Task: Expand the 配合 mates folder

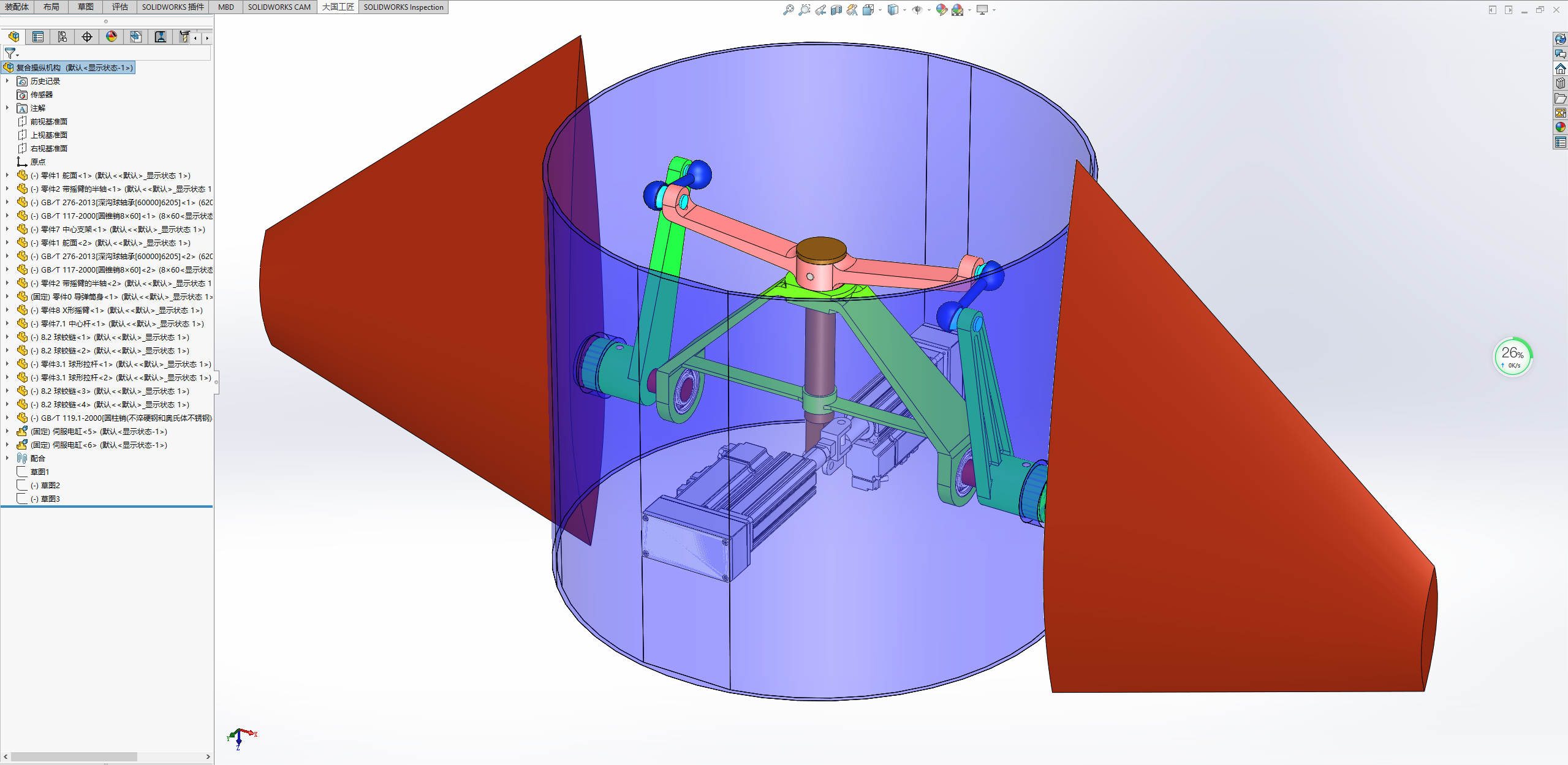Action: 7,458
